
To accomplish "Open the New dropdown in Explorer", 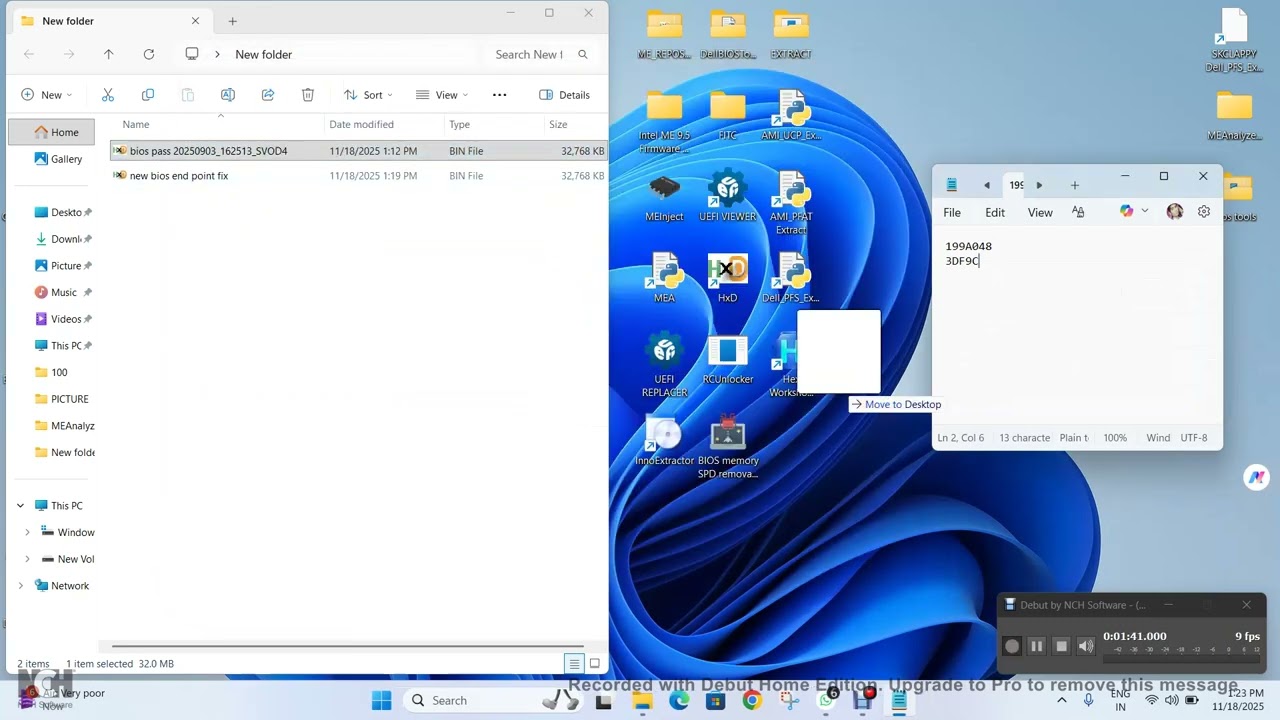I will [x=47, y=95].
